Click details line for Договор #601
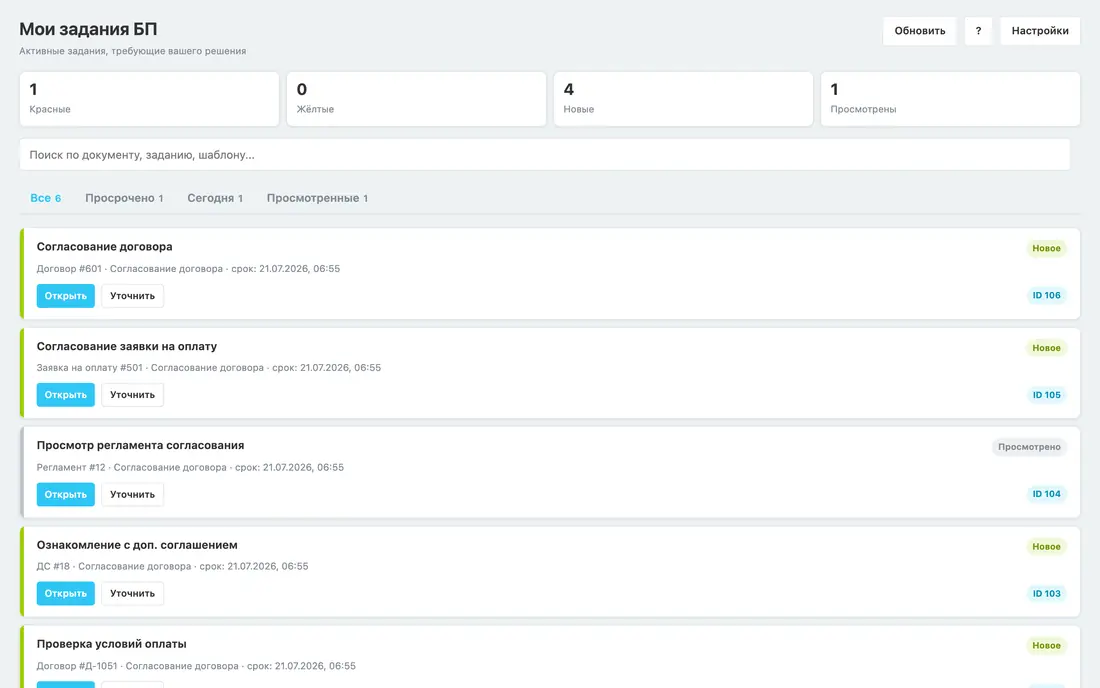 tap(188, 269)
